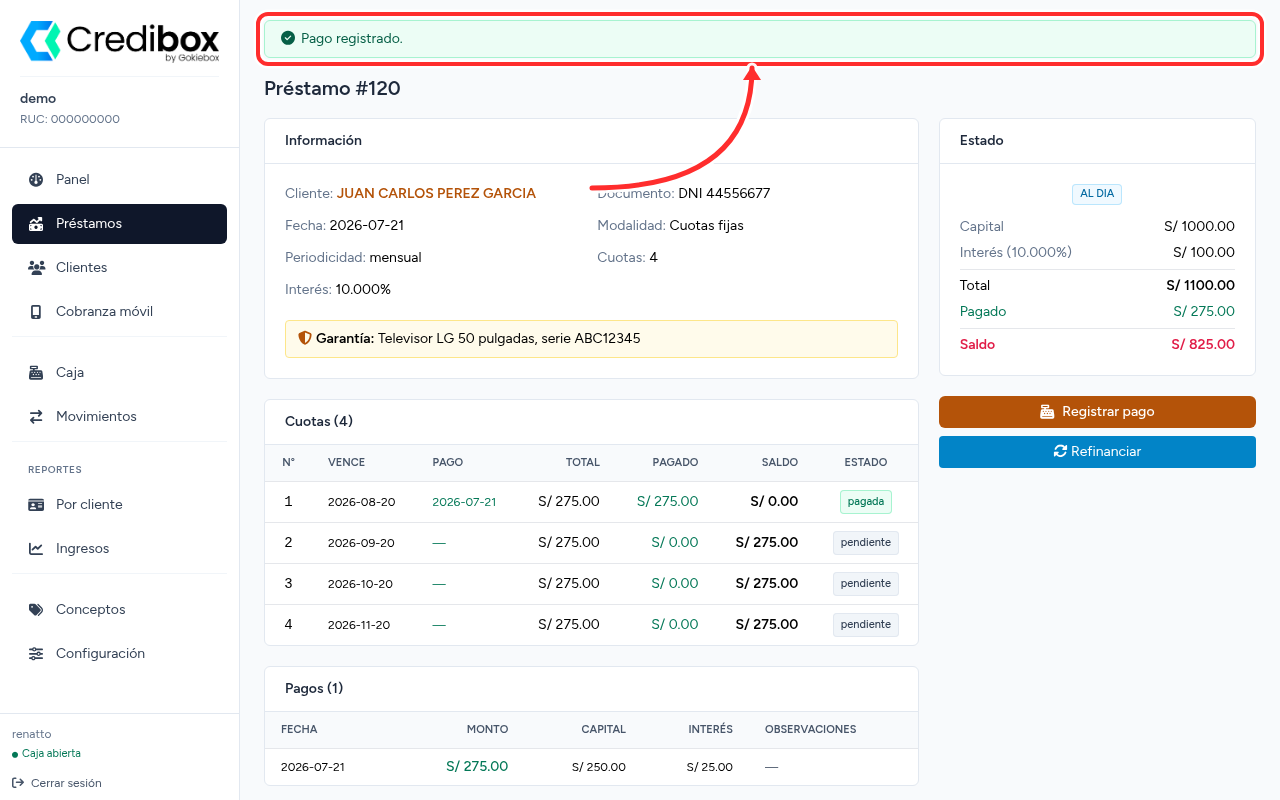Click payment amount S/ 275.00 in Pagos
Viewport: 1280px width, 800px height.
tap(477, 767)
